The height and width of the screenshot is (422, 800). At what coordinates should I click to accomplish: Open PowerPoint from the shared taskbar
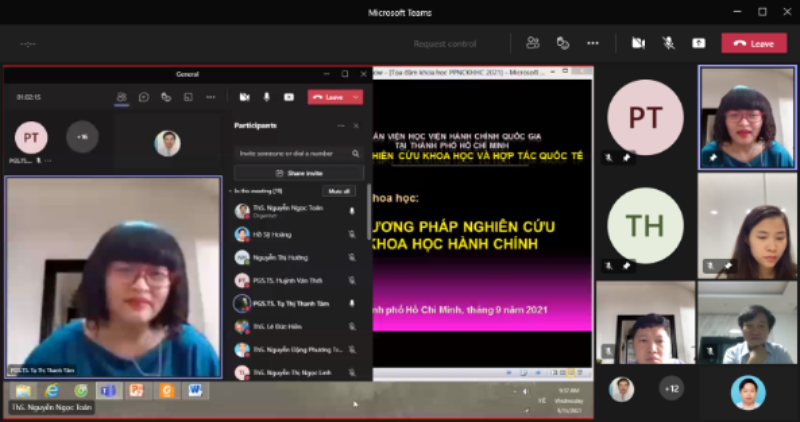click(137, 390)
